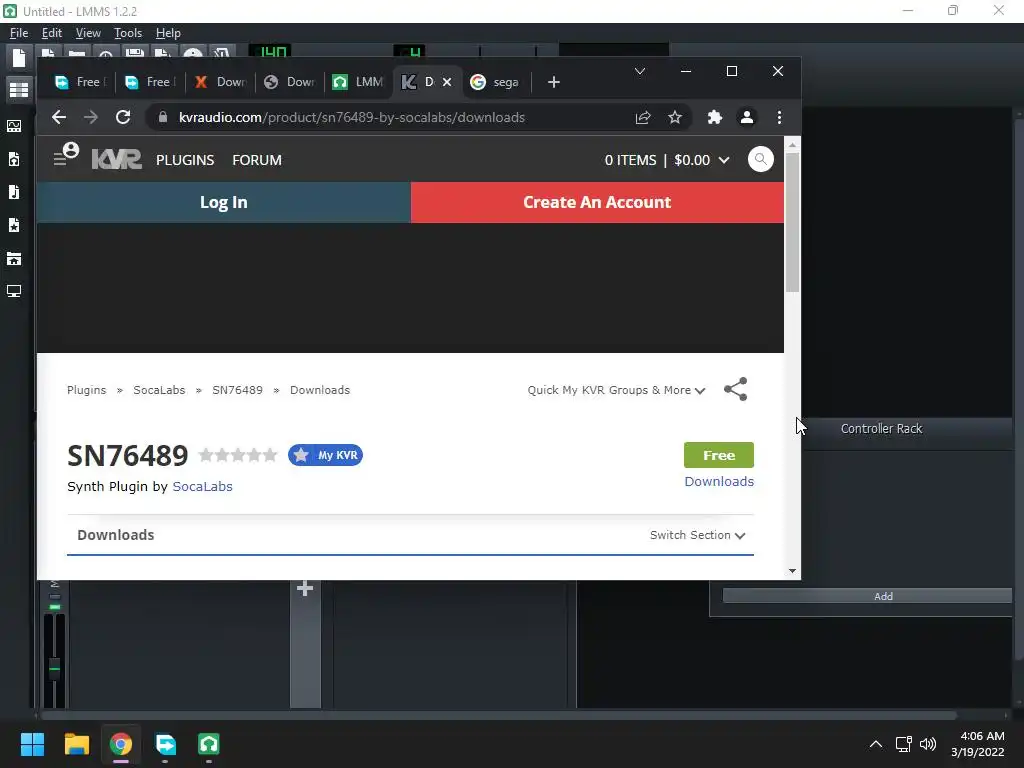Screen dimensions: 1024x768
Task: Click Add button in Controller Rack
Action: (867, 596)
